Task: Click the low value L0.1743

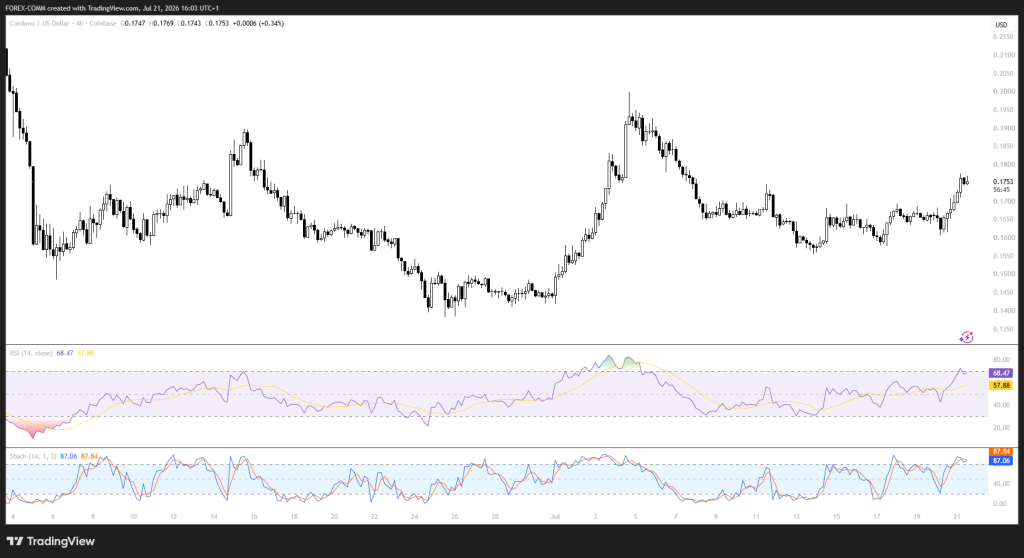Action: (189, 24)
